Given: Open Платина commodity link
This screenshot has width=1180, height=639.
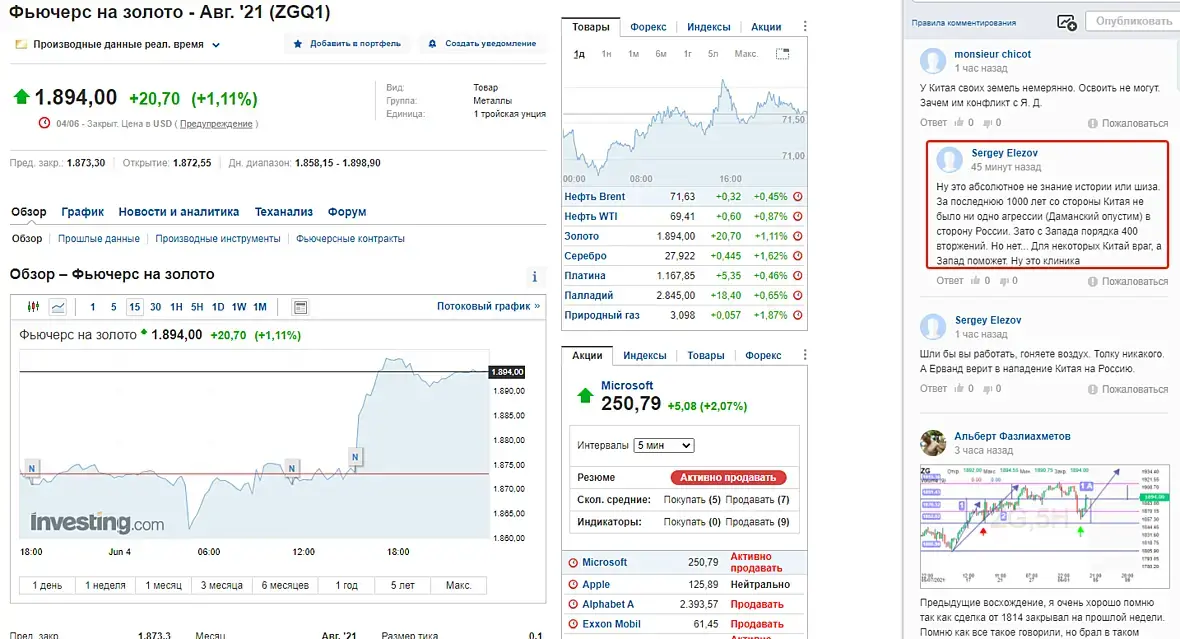Looking at the screenshot, I should click(585, 275).
